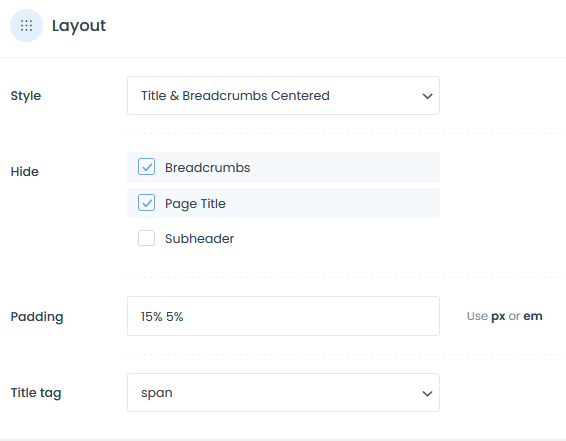This screenshot has height=441, width=566.
Task: Click the chevron arrow of the Style select
Action: click(427, 96)
